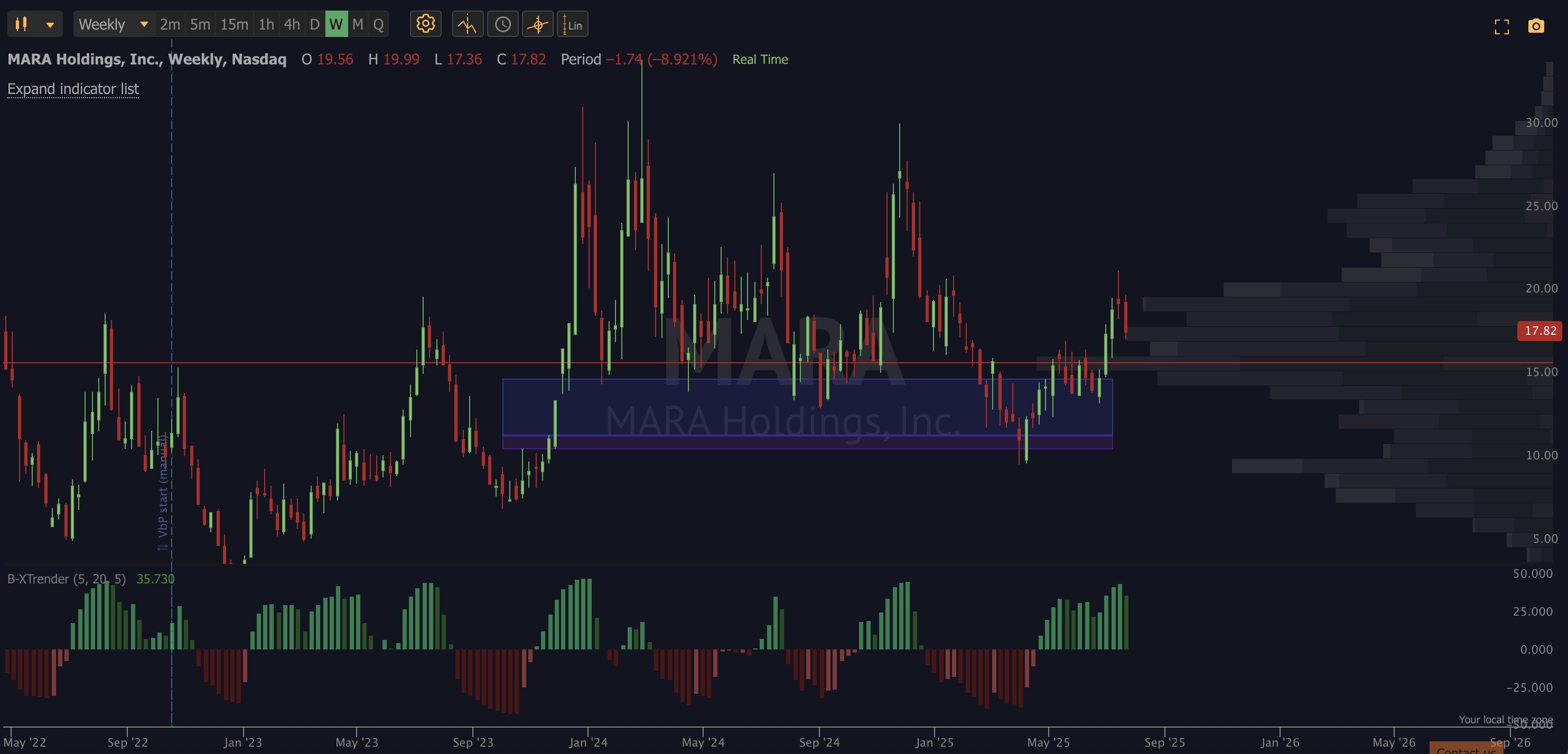Viewport: 1568px width, 754px height.
Task: Click the 17.82 current price label
Action: point(1540,331)
